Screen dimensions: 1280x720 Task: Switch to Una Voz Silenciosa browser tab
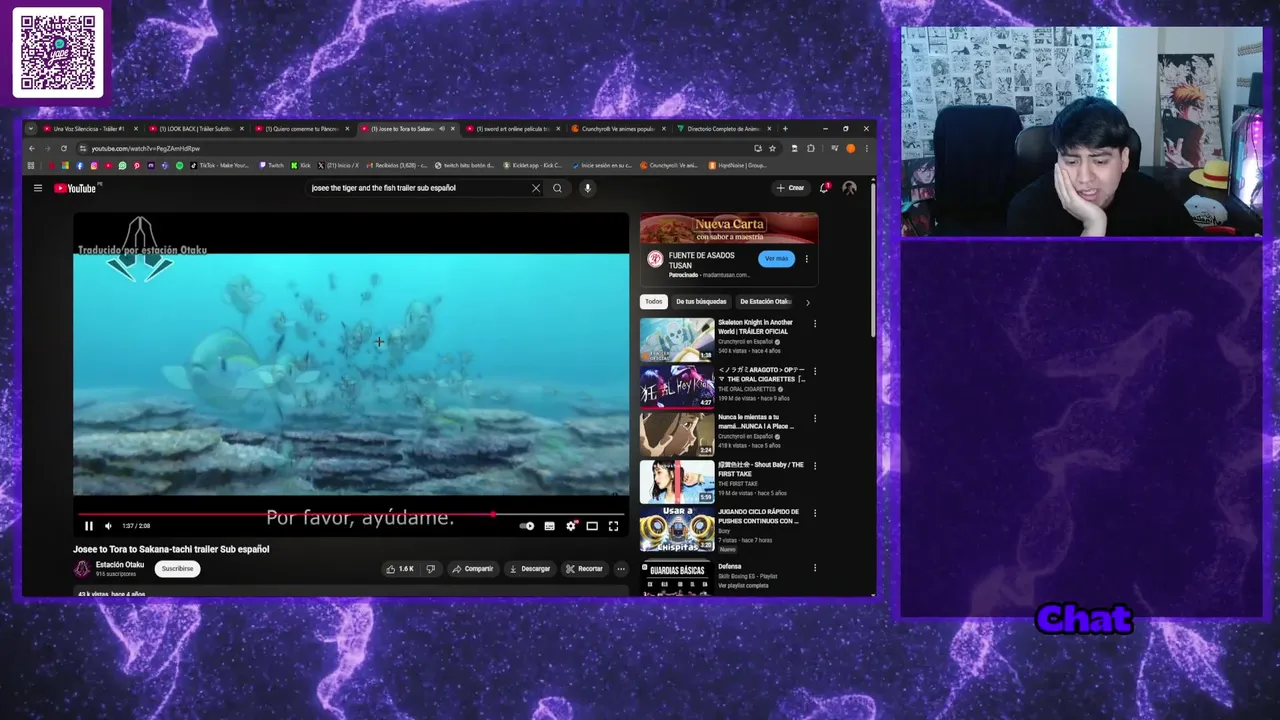89,129
